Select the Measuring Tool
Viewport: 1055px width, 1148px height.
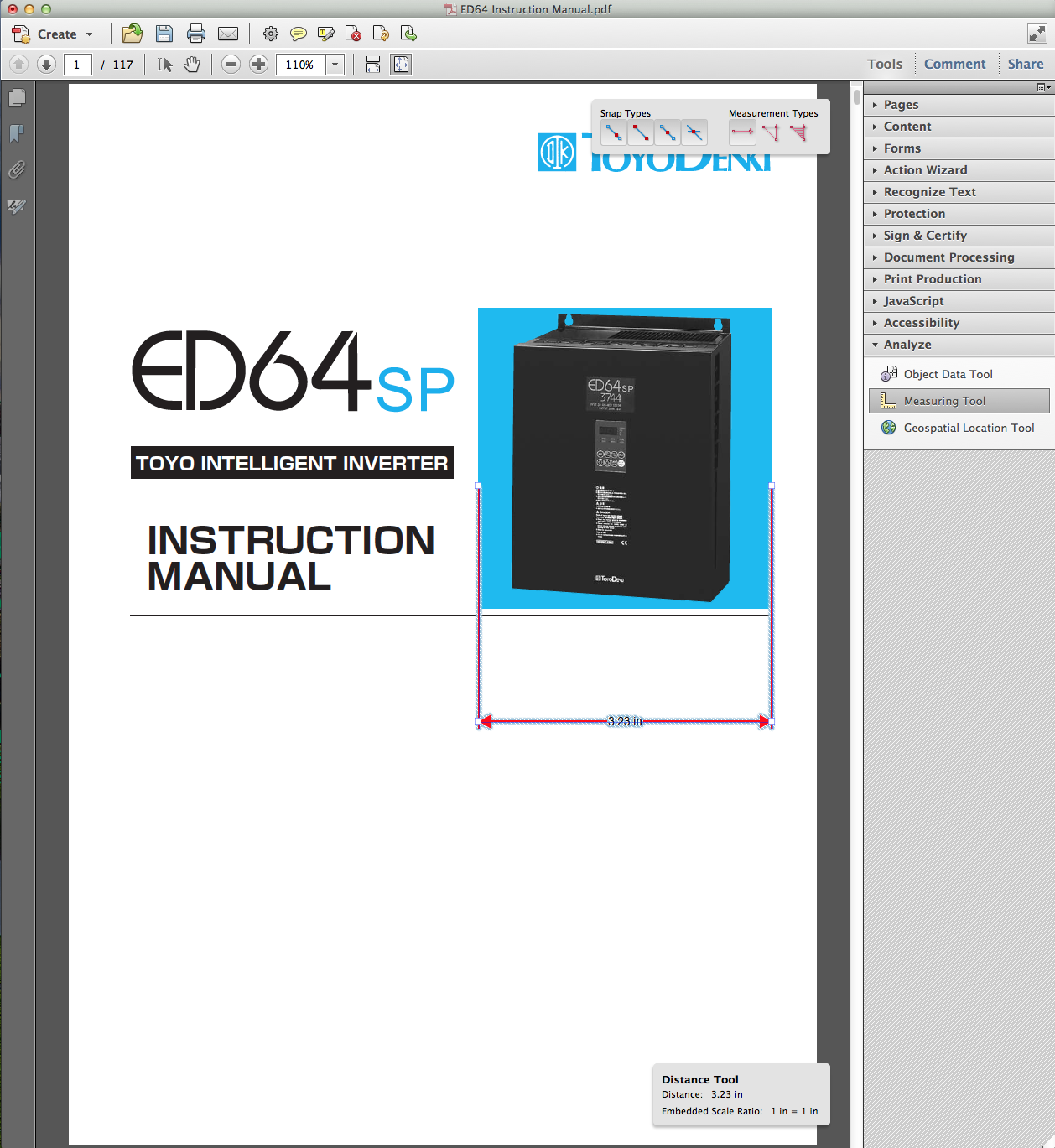[959, 401]
